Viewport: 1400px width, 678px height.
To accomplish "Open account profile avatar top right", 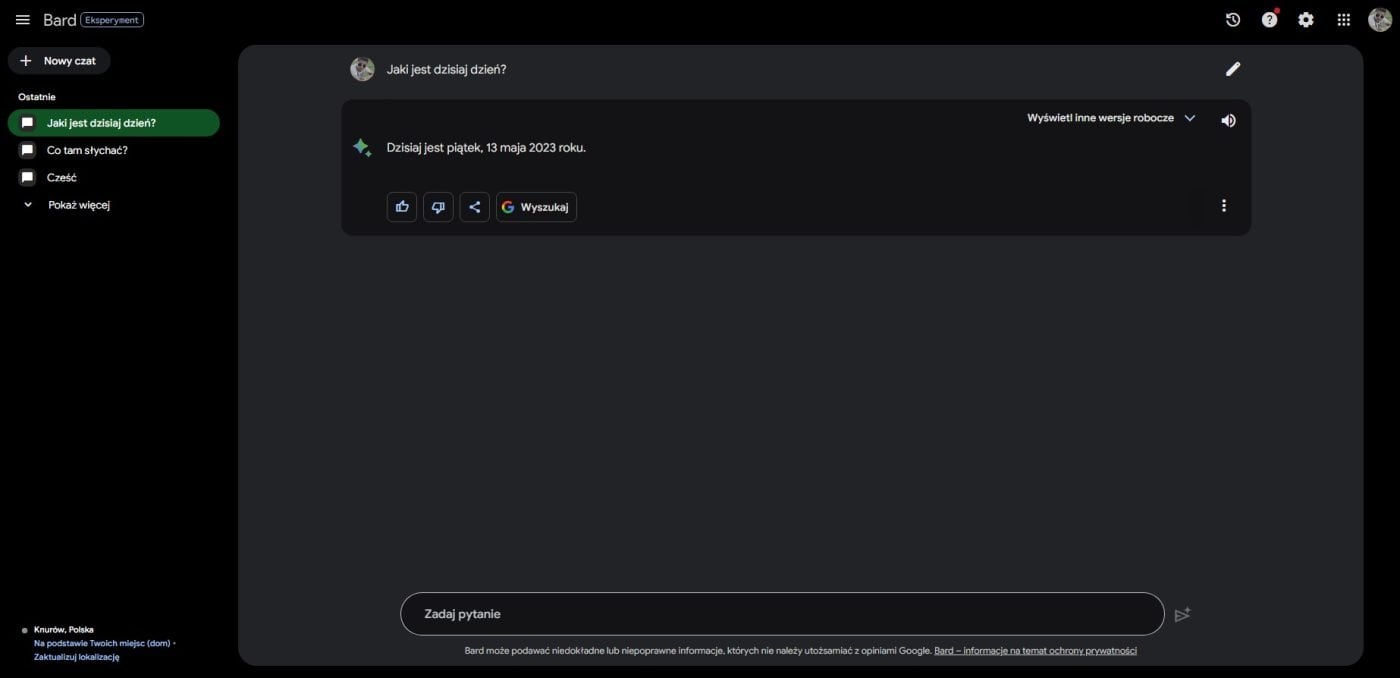I will [x=1380, y=20].
